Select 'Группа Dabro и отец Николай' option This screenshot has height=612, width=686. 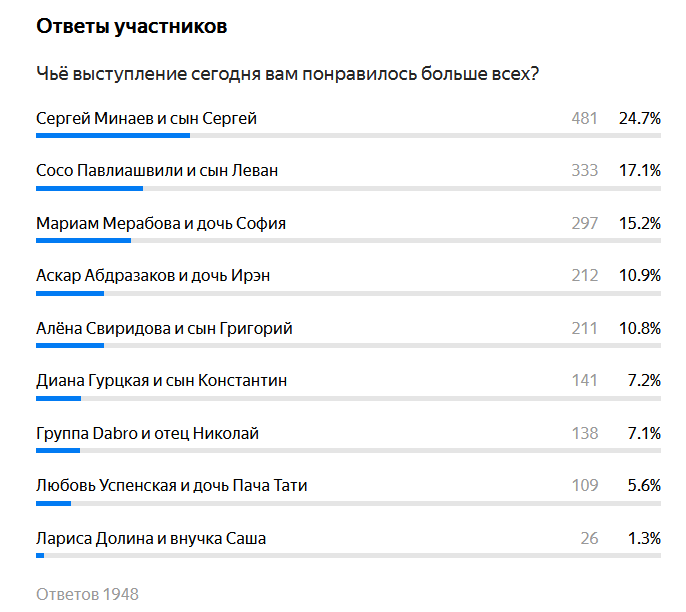tap(147, 433)
